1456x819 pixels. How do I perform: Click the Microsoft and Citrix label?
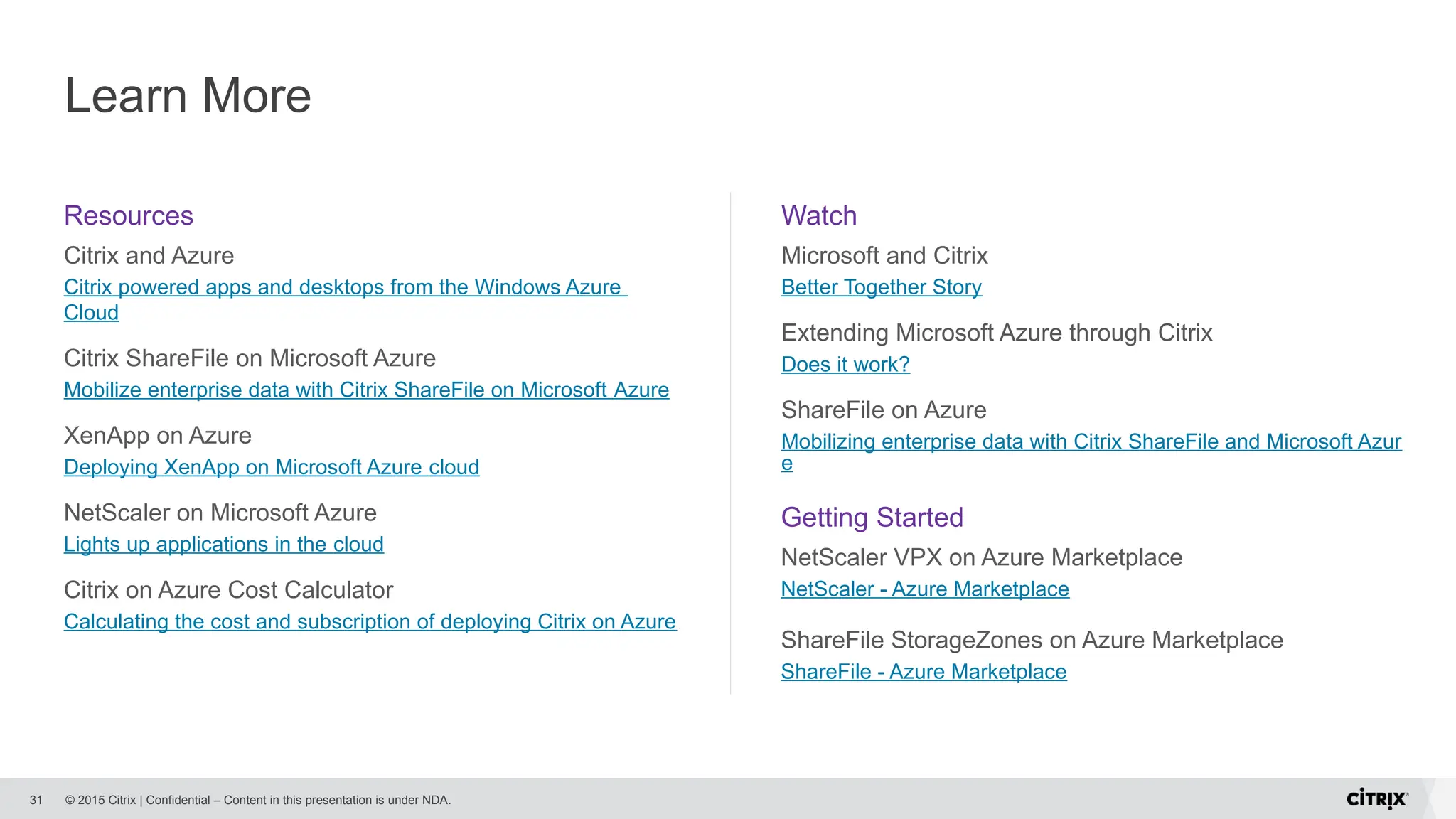point(884,255)
